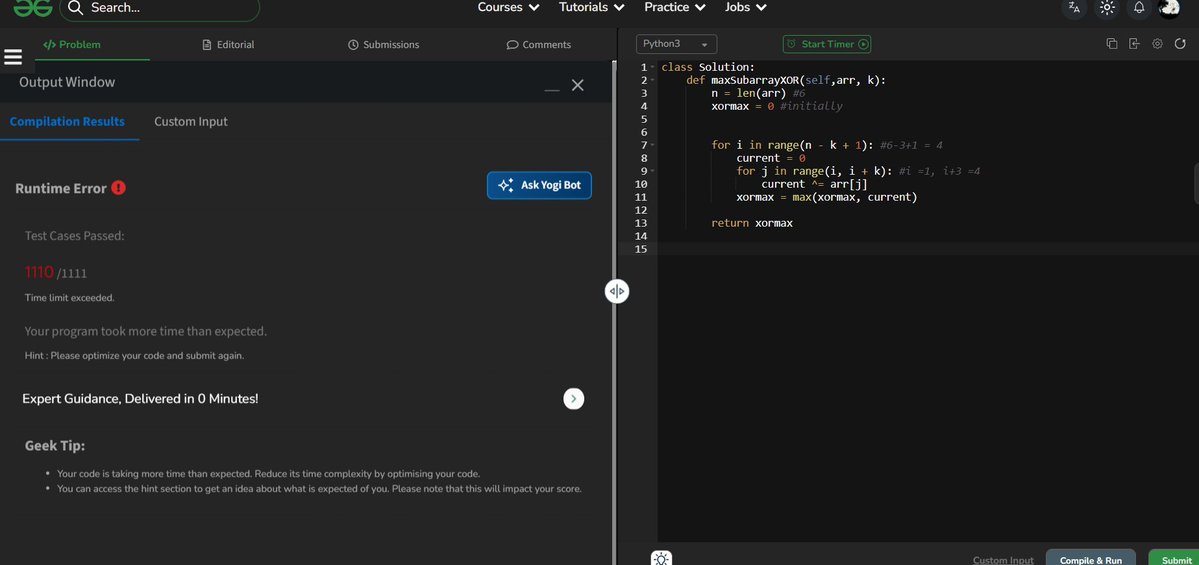Expand the Tutorials dropdown menu
1199x565 pixels.
pyautogui.click(x=592, y=8)
